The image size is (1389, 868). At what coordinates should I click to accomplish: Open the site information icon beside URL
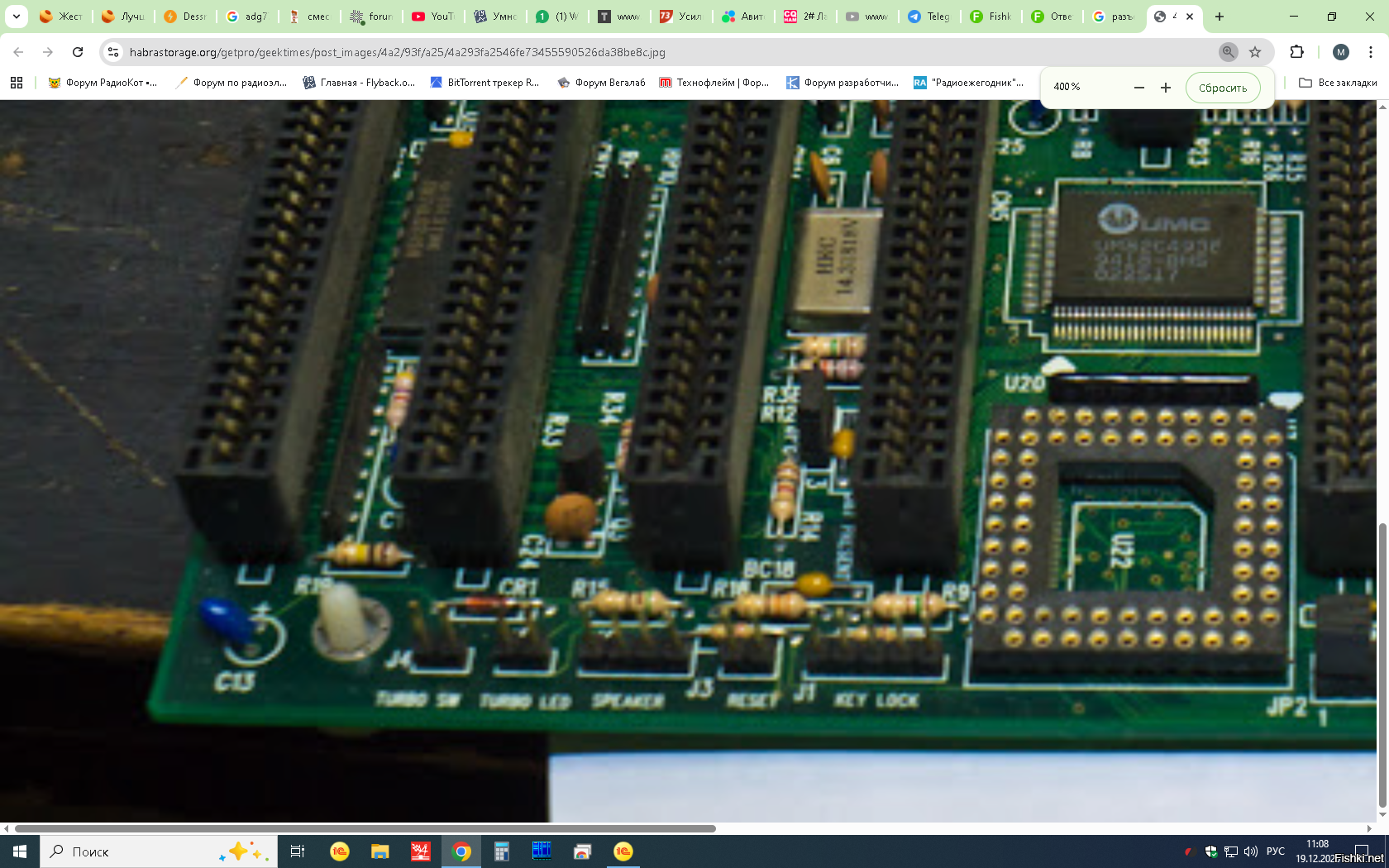114,52
